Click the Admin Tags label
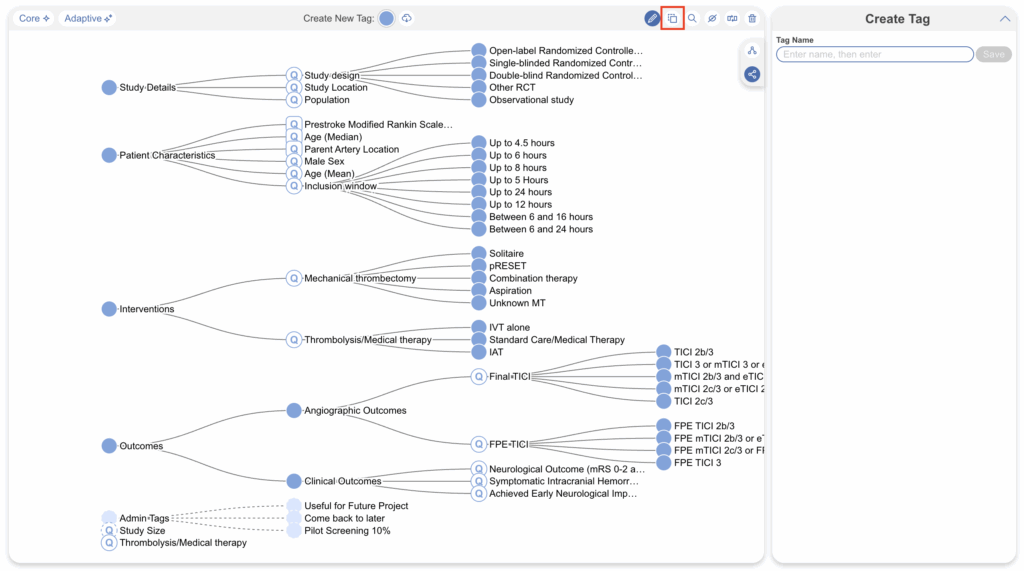Viewport: 1024px width, 571px height. (x=144, y=518)
